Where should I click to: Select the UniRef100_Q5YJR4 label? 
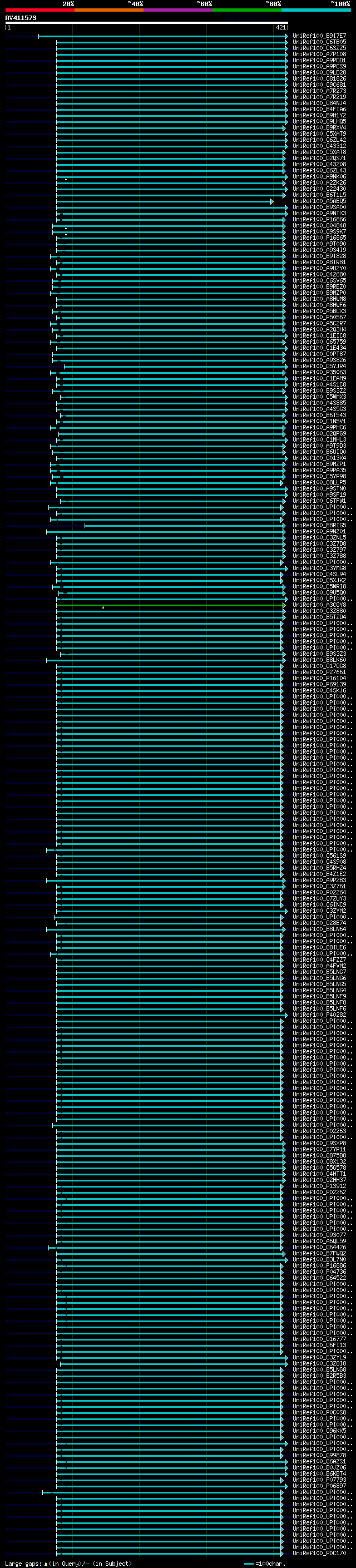pyautogui.click(x=319, y=367)
